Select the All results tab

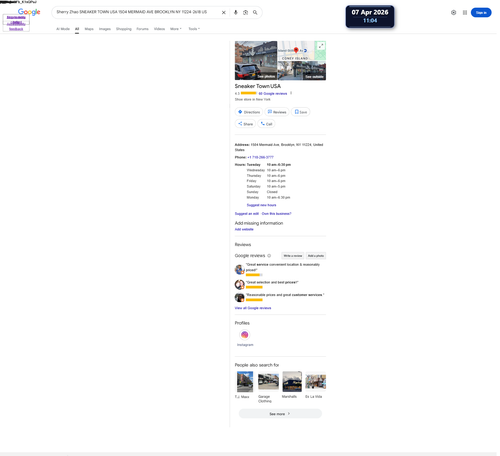(x=77, y=29)
